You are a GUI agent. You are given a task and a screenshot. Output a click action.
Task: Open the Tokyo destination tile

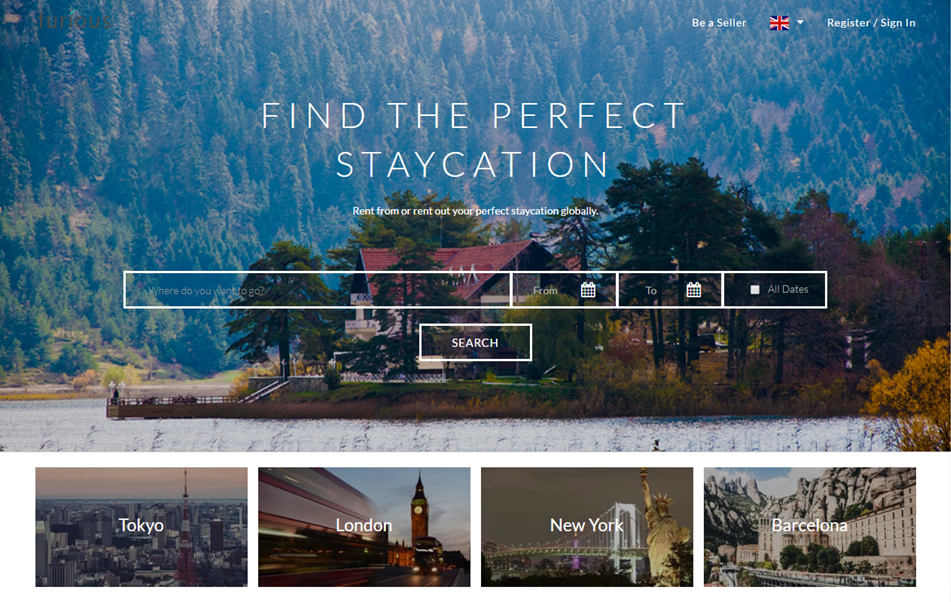click(141, 526)
